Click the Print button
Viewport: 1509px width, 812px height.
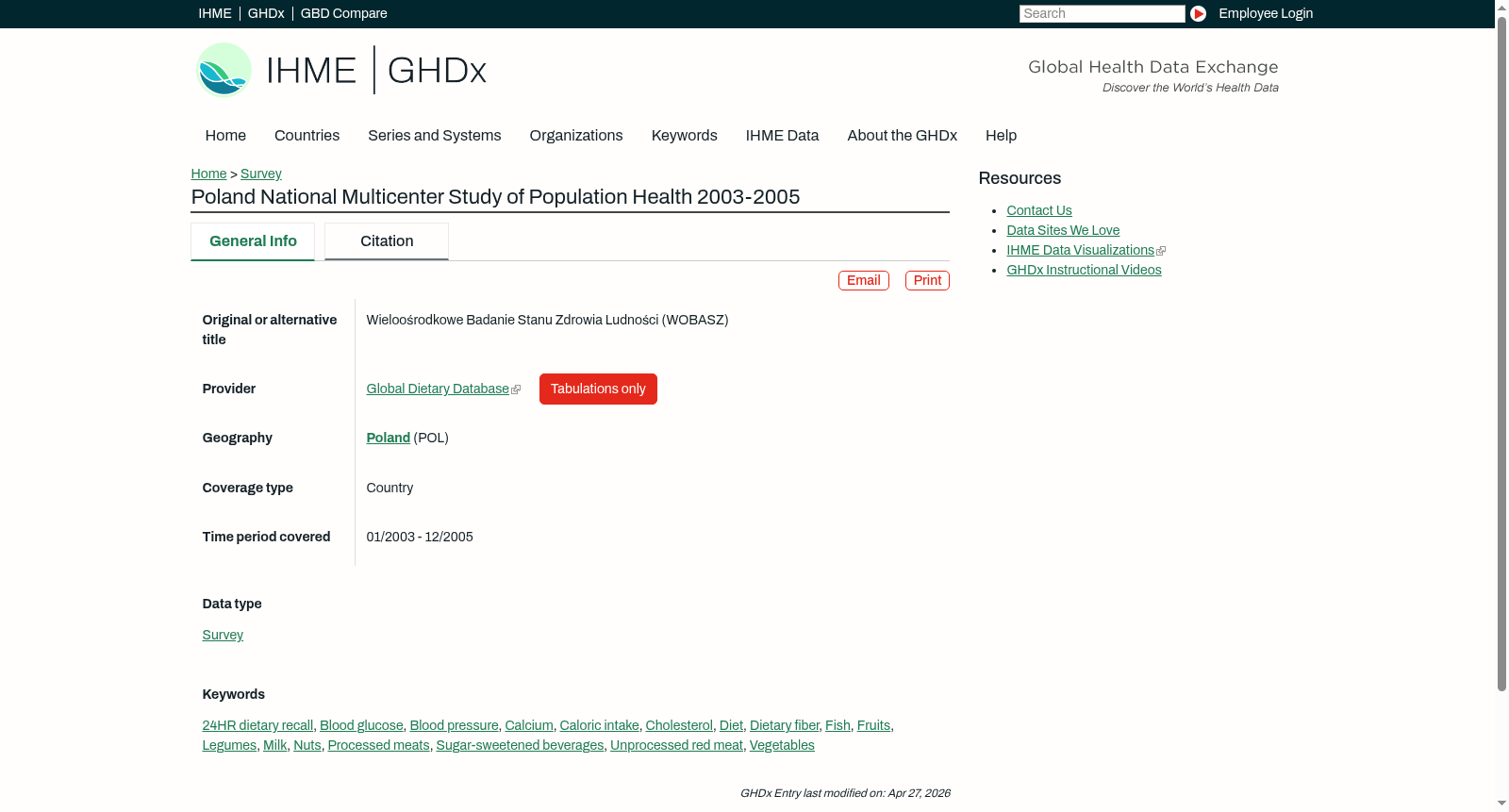(927, 281)
